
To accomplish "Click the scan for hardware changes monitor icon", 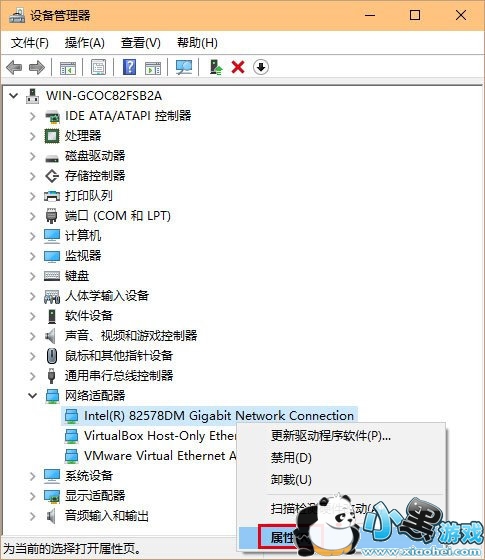I will coord(184,67).
